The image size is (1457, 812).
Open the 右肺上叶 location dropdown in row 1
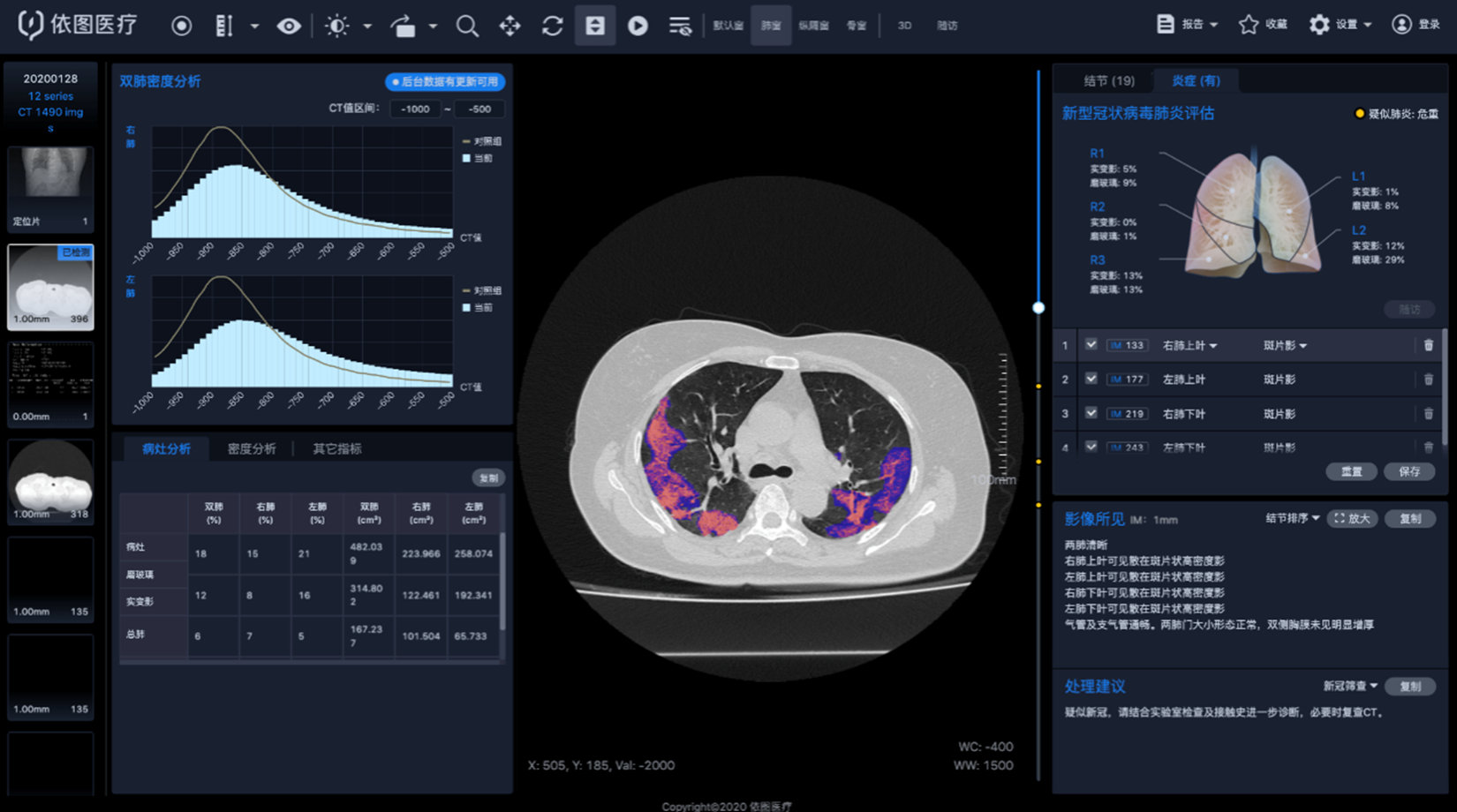point(1189,345)
